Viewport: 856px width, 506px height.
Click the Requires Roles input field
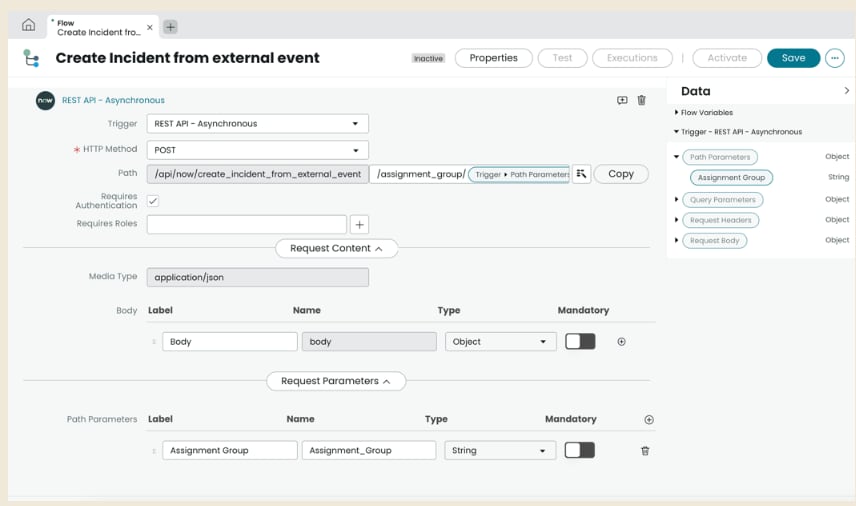pos(247,224)
